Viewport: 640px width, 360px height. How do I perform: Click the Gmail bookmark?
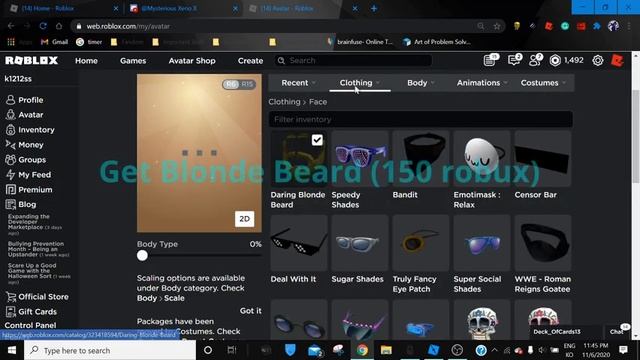[x=54, y=42]
